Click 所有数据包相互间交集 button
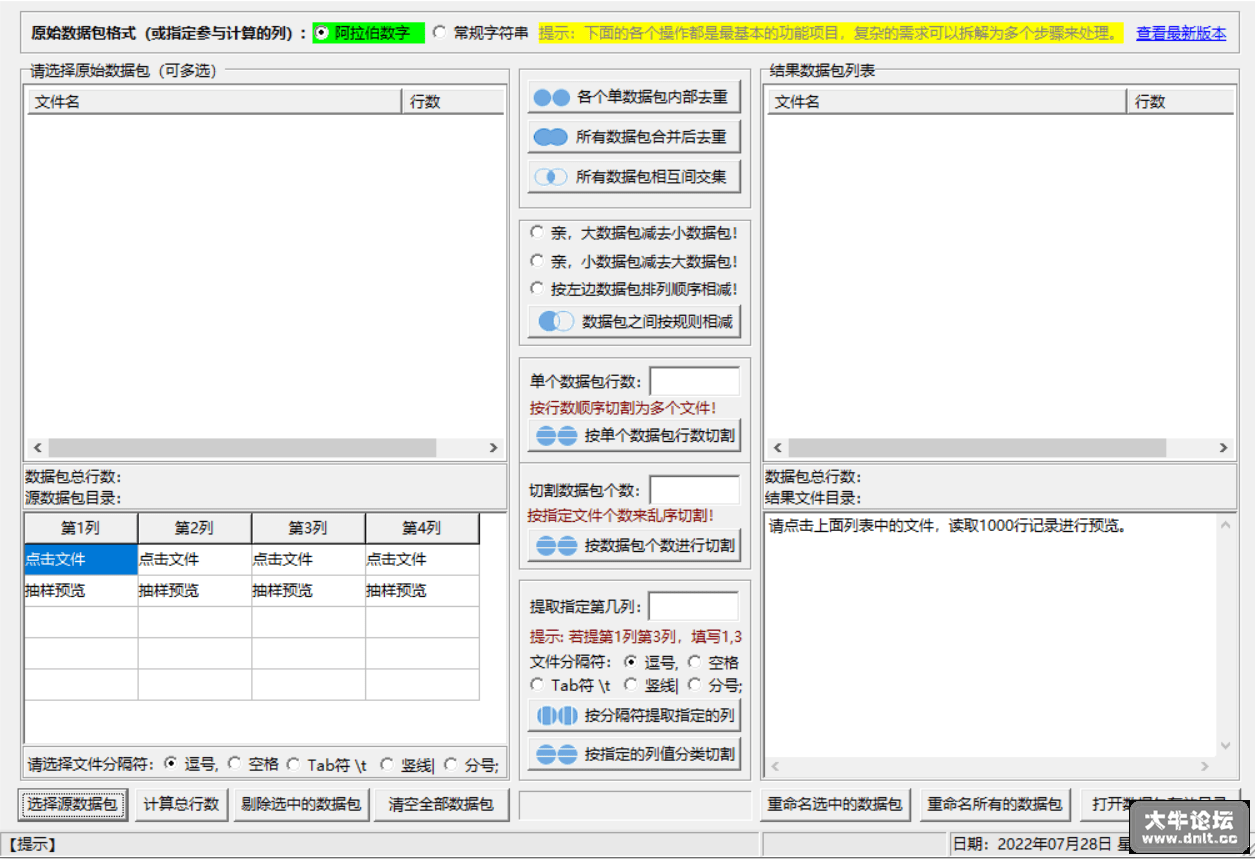1255x859 pixels. point(634,177)
